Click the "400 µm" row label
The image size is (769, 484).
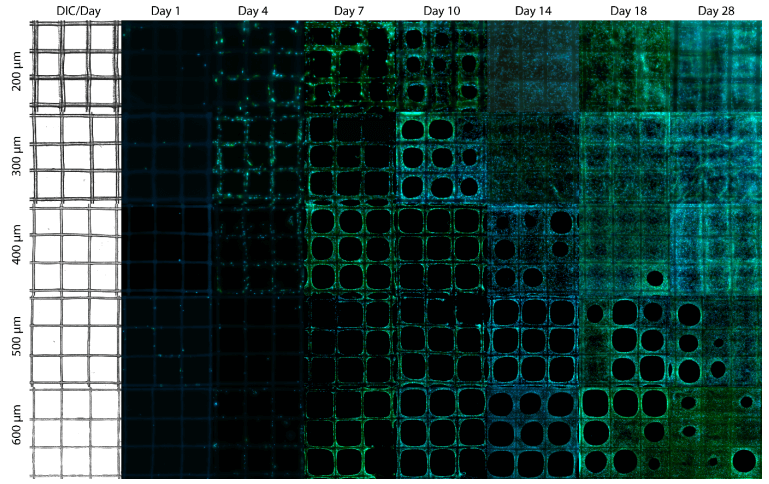(x=17, y=245)
